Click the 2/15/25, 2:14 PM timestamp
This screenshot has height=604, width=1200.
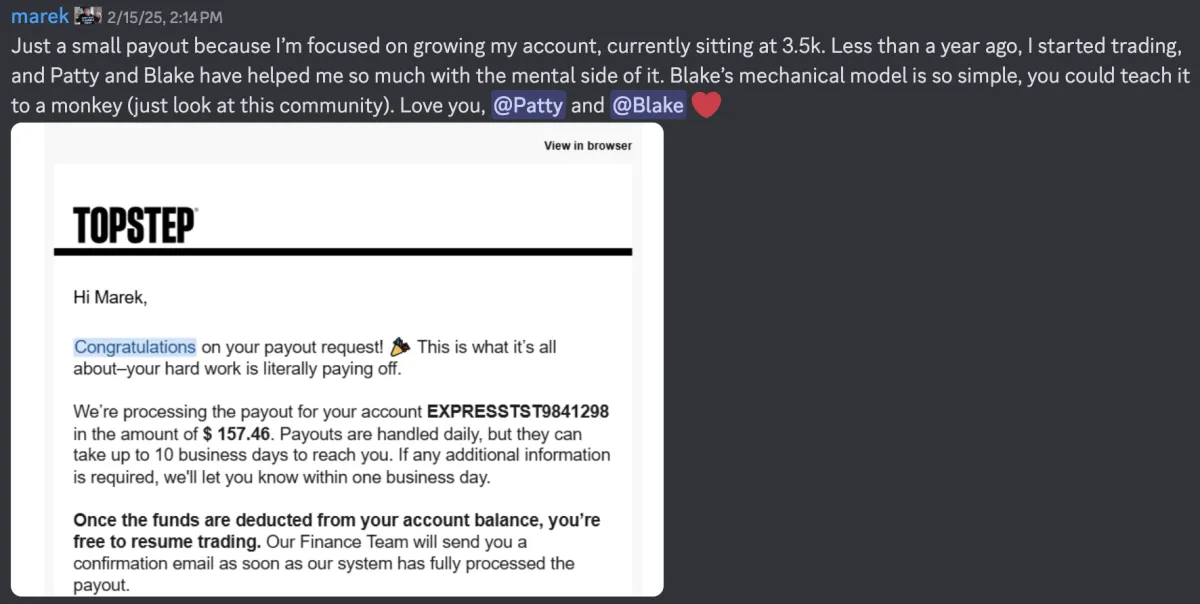pyautogui.click(x=165, y=18)
